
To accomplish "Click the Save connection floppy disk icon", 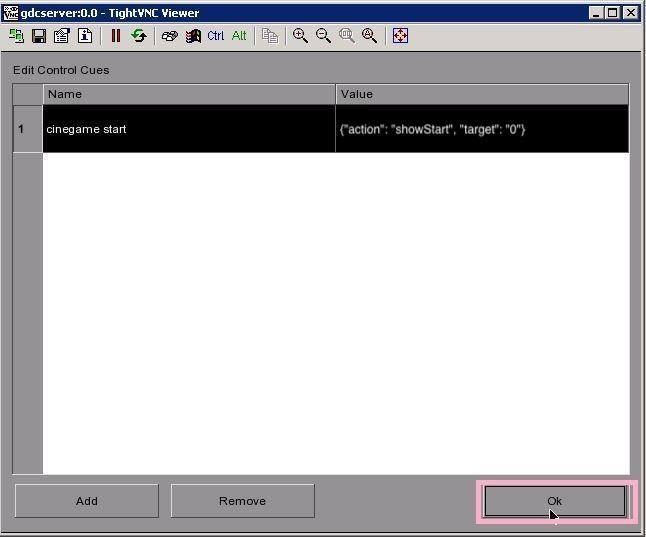I will coord(39,36).
